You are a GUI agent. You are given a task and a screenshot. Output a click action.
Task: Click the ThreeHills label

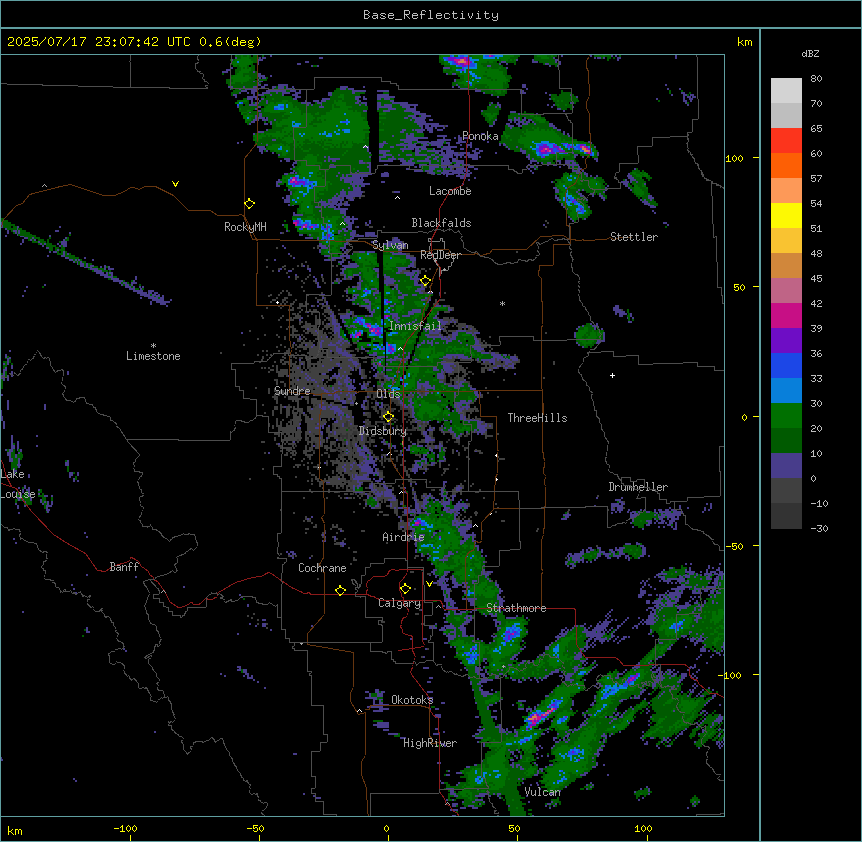click(537, 418)
